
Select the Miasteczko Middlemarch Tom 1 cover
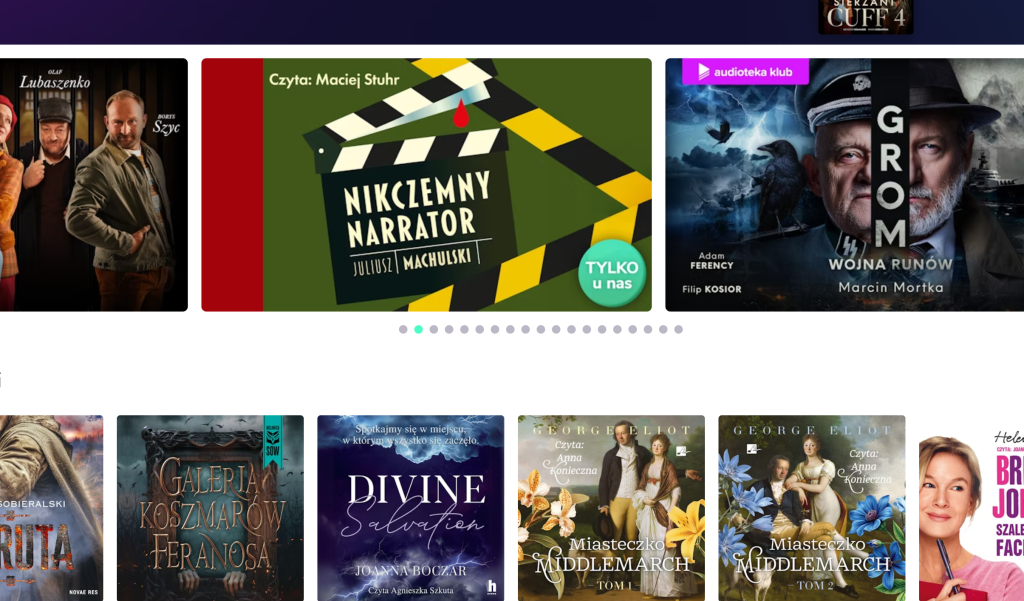pyautogui.click(x=611, y=508)
